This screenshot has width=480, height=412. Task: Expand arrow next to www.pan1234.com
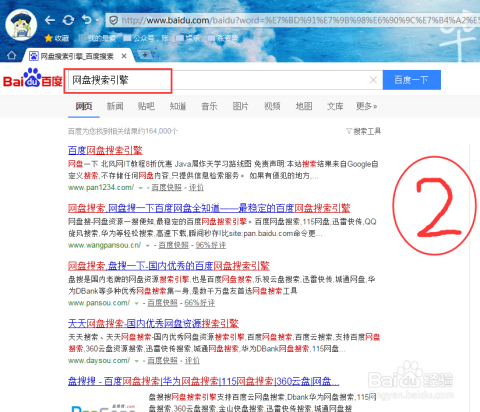coord(141,188)
